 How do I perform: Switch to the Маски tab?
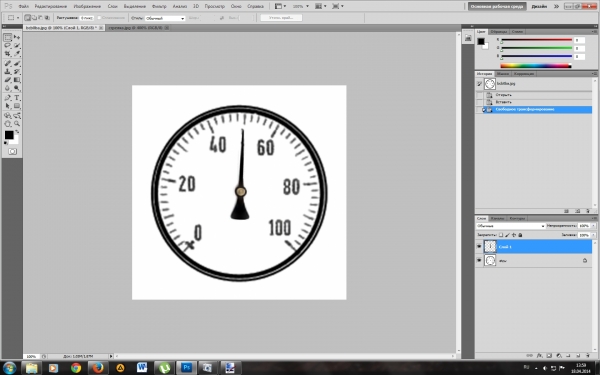[x=503, y=74]
